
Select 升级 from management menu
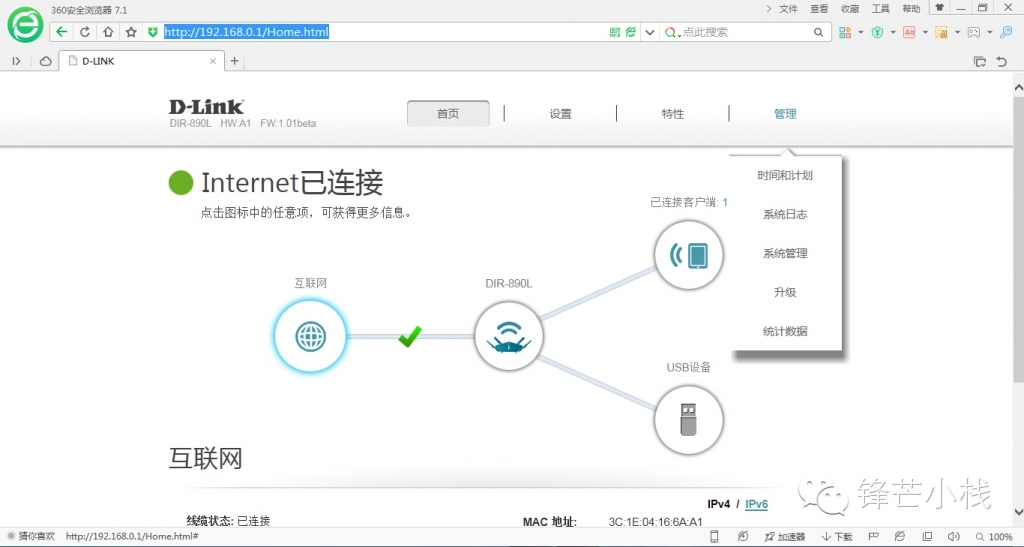785,292
